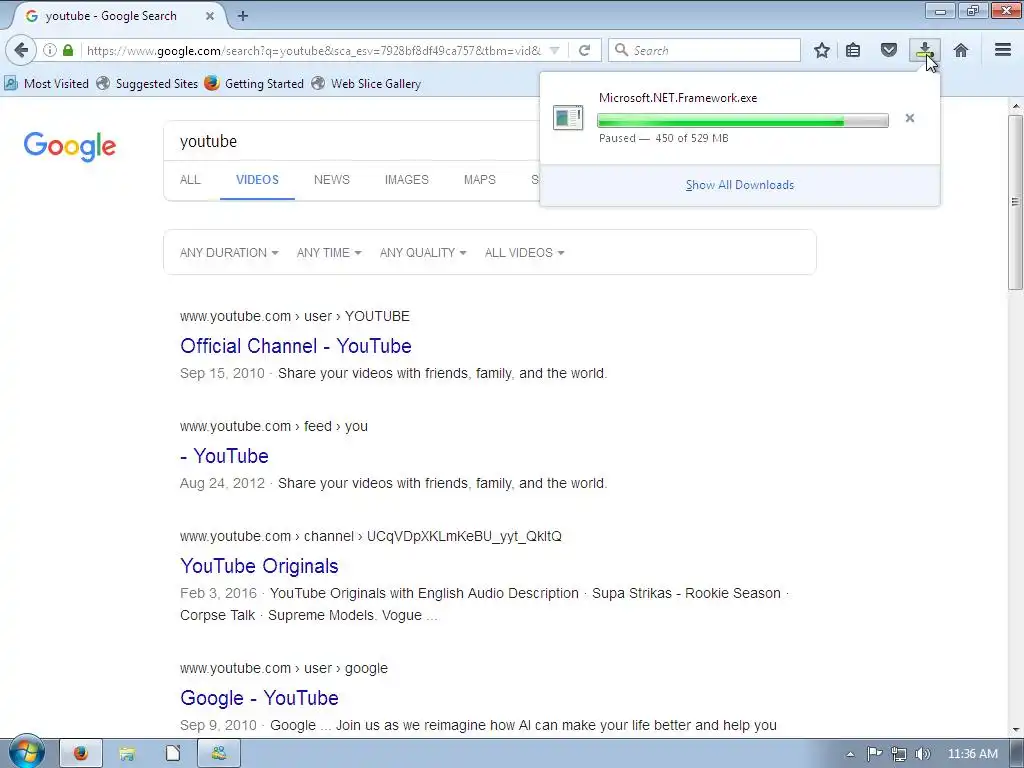Click the 'Sep 15, 2010' date text
This screenshot has width=1024, height=768.
(222, 374)
